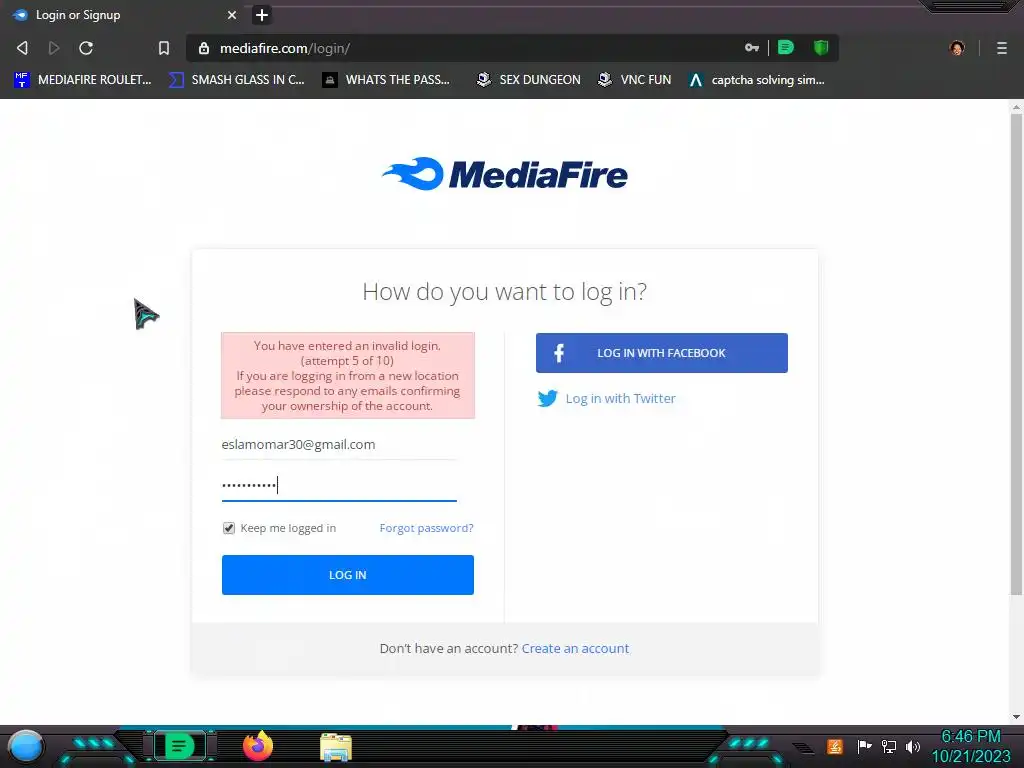Click the browser forward arrow
Image resolution: width=1024 pixels, height=768 pixels.
(x=54, y=48)
